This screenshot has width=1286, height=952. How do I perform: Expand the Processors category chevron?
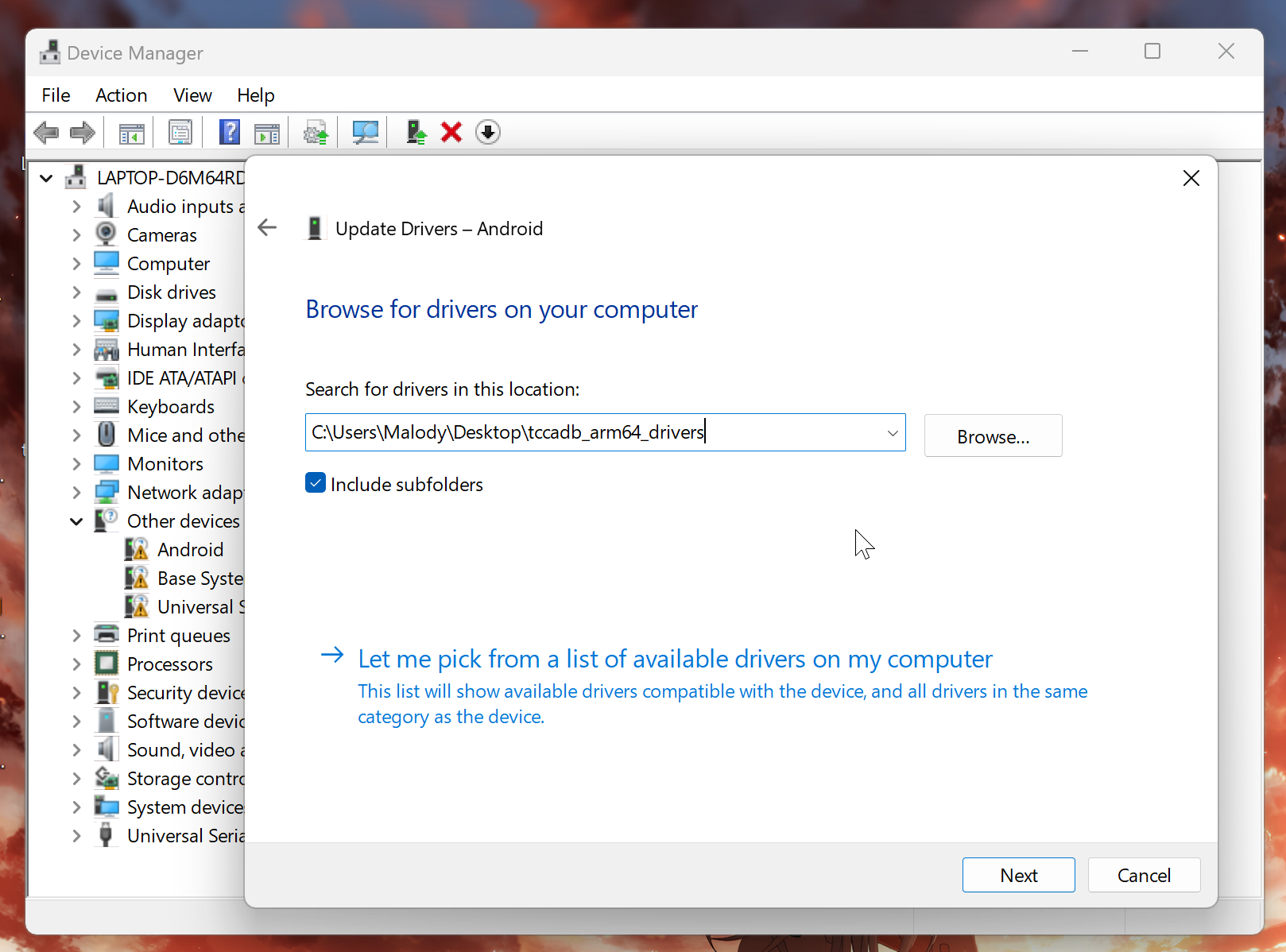pos(76,664)
